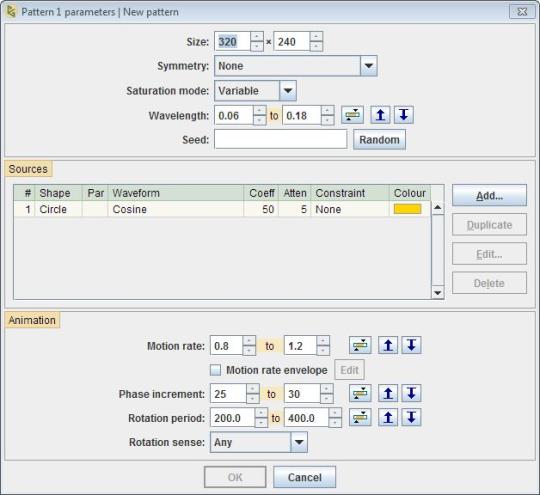Image resolution: width=540 pixels, height=495 pixels.
Task: Click the Coeff value 50 cell
Action: click(x=261, y=209)
